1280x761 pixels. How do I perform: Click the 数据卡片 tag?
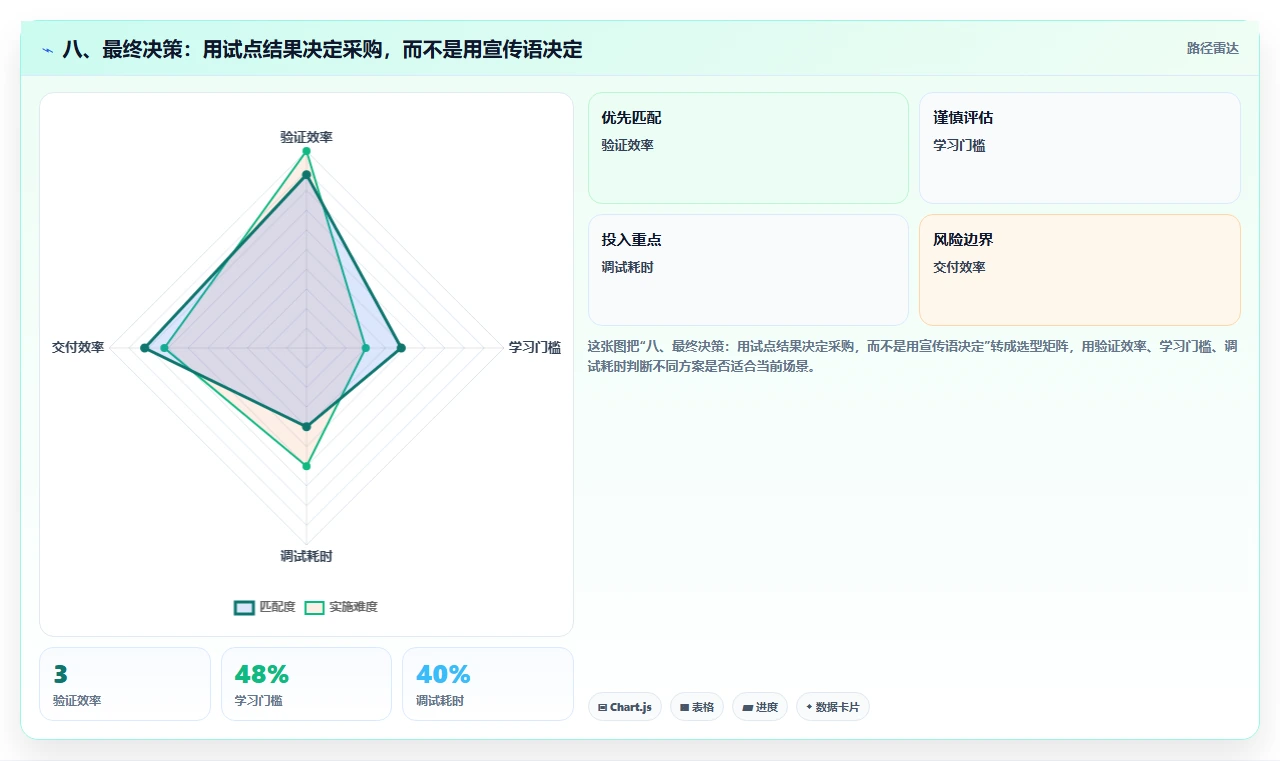(833, 707)
